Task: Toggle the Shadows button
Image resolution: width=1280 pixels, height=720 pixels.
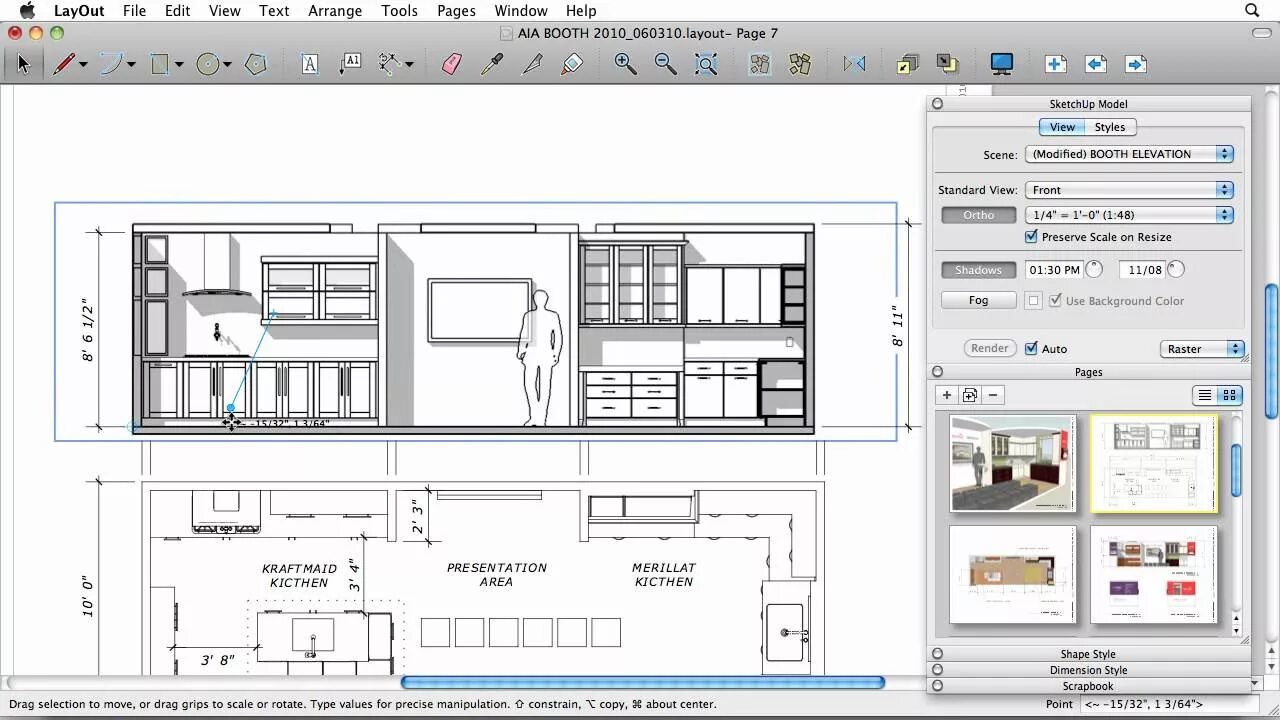Action: click(x=978, y=269)
